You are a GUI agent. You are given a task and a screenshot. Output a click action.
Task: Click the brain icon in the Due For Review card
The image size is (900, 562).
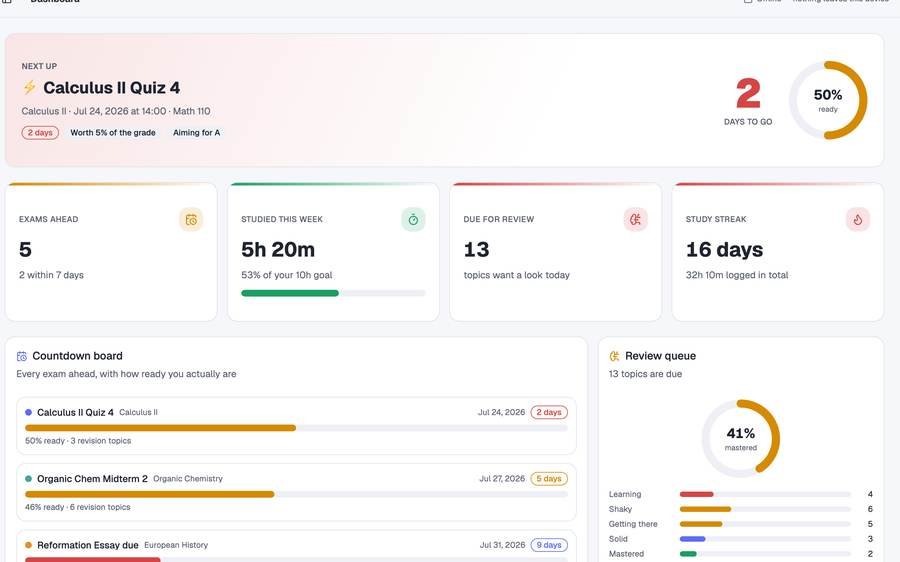[x=635, y=220]
